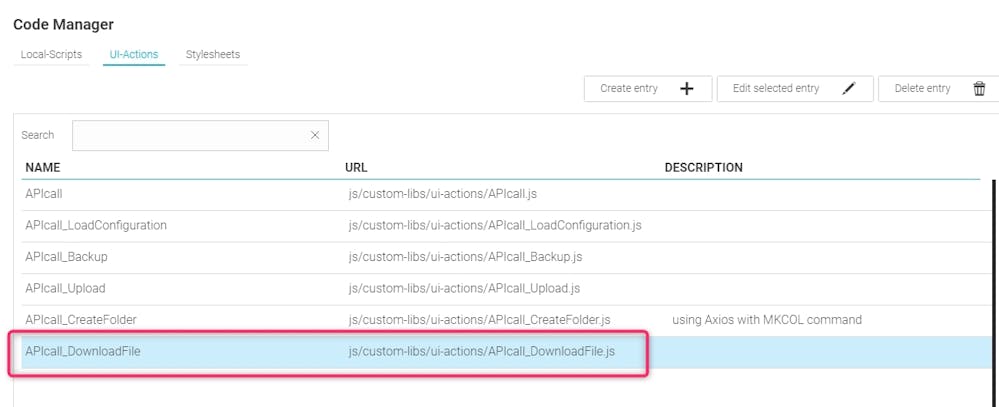Select the APIcall_Backup entry
Image resolution: width=999 pixels, height=407 pixels.
pyautogui.click(x=66, y=257)
